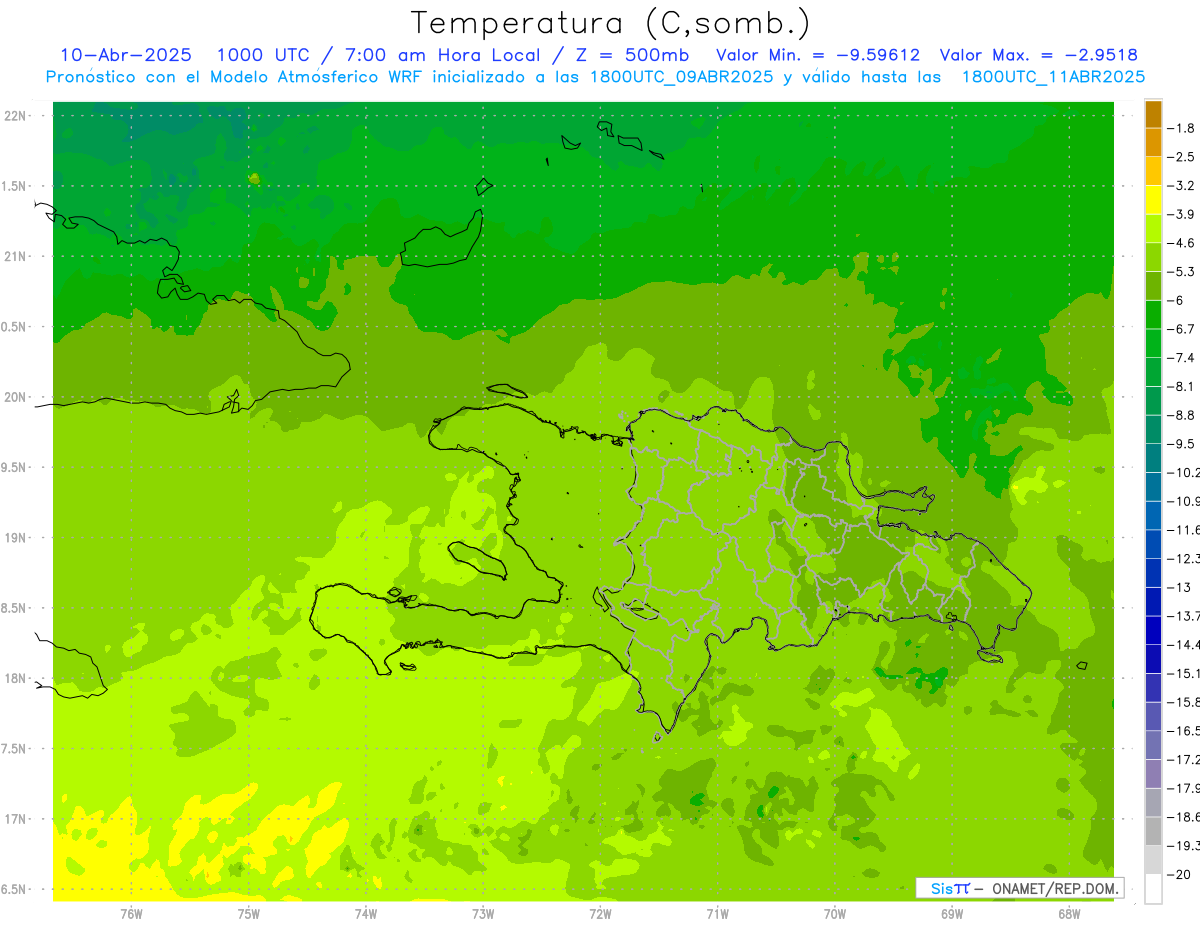Click the '-13' legend value

pos(1179,587)
